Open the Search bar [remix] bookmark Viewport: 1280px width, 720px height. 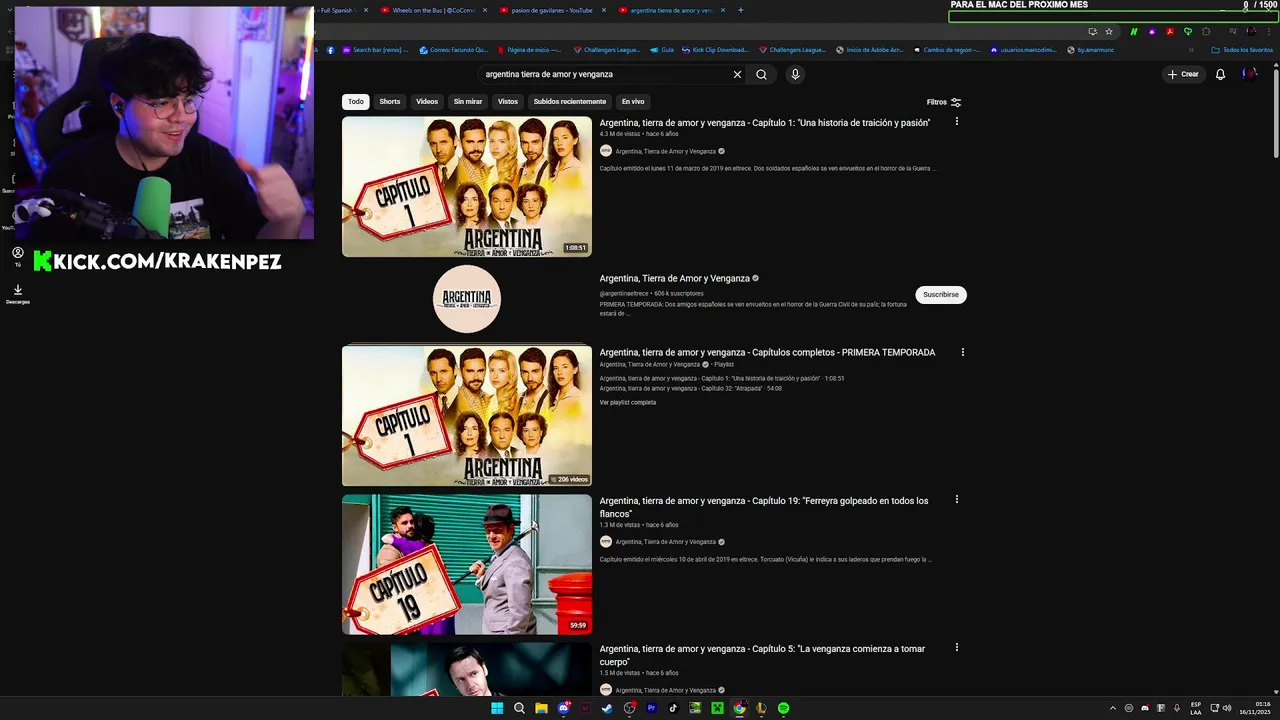[x=375, y=50]
